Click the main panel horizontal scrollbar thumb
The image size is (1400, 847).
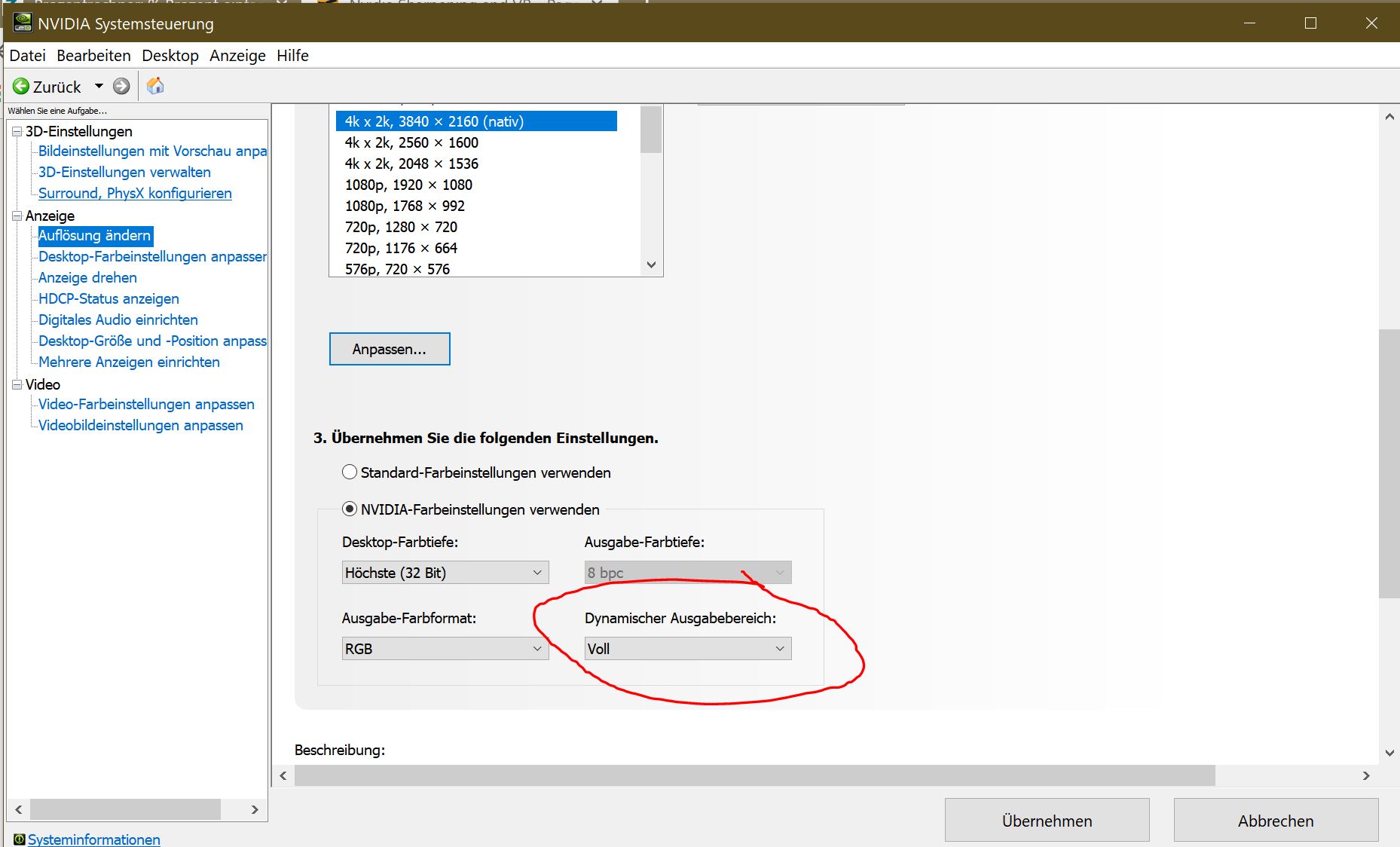tap(755, 775)
